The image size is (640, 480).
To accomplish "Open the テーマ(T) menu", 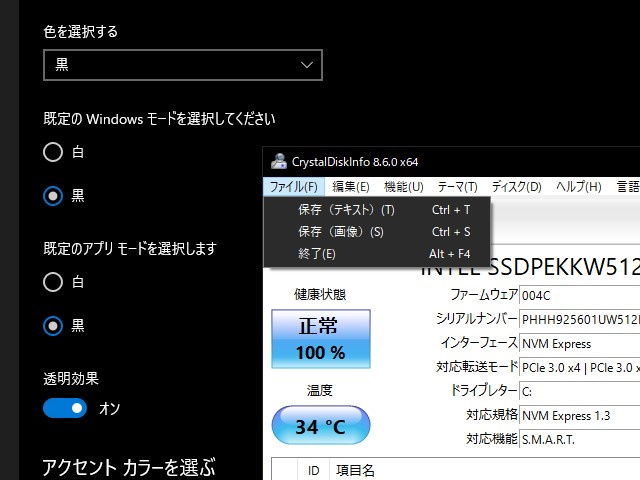I will tap(458, 187).
